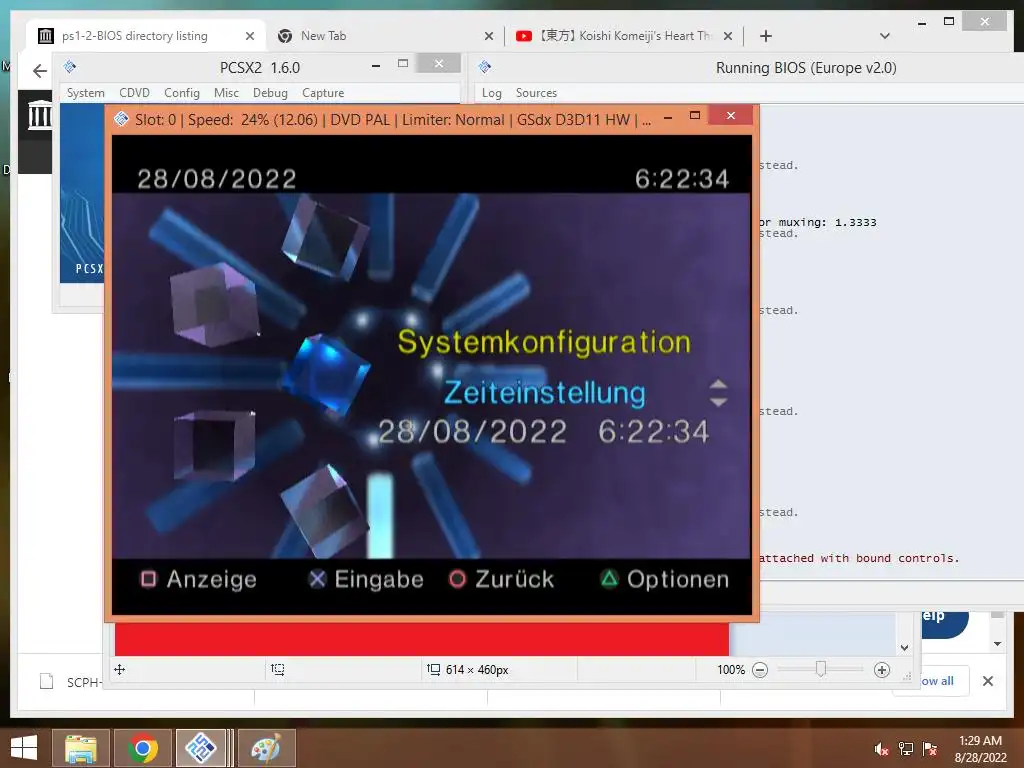Click the triangle Optionen button icon
The height and width of the screenshot is (768, 1024).
click(609, 579)
